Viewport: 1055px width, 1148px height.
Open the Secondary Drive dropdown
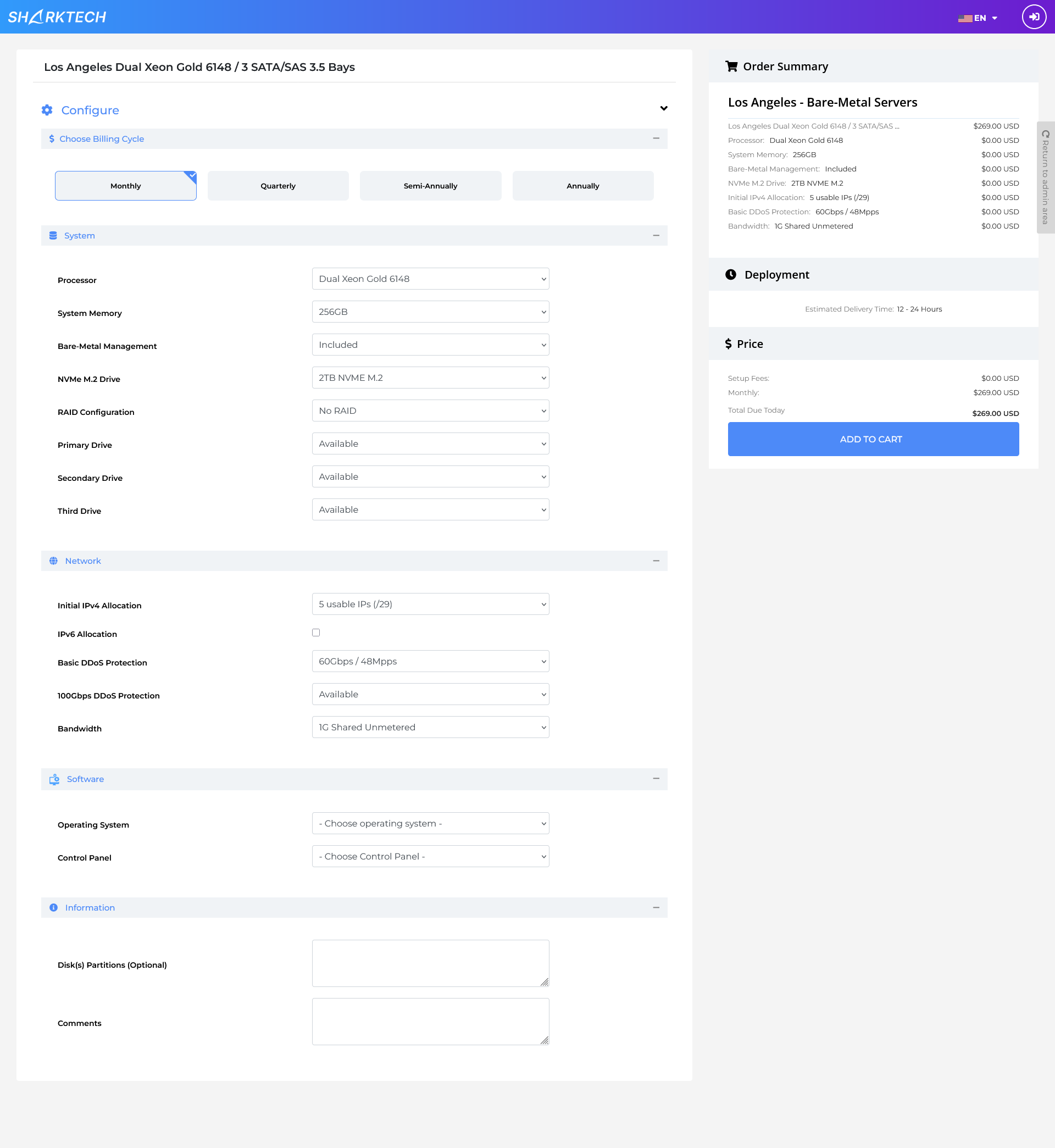tap(430, 476)
